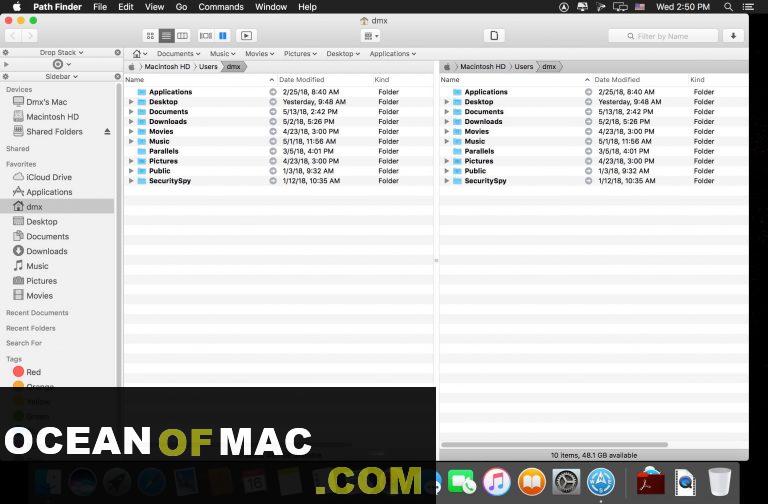Expand Movies folder in right pane

click(x=446, y=131)
